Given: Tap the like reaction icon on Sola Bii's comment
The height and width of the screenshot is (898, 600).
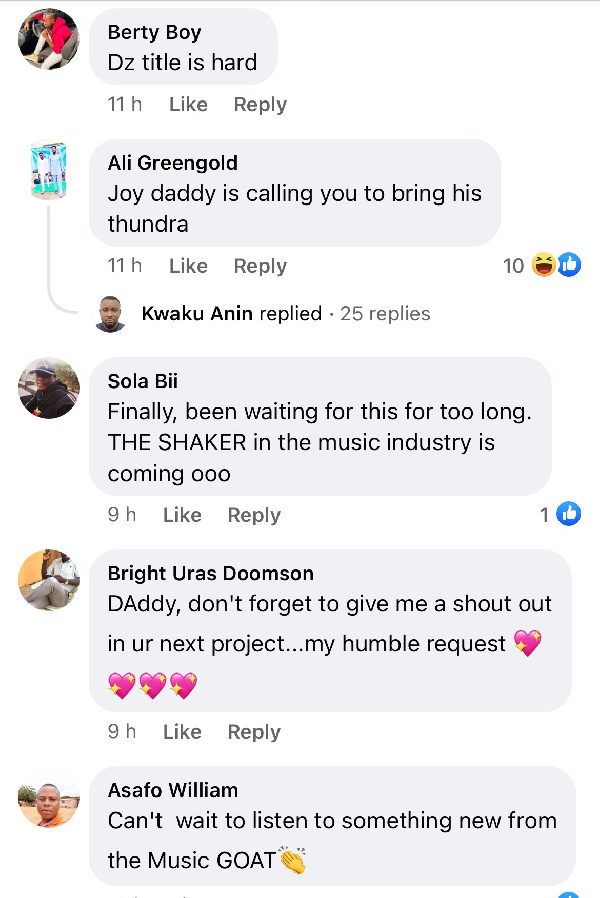Looking at the screenshot, I should [568, 514].
